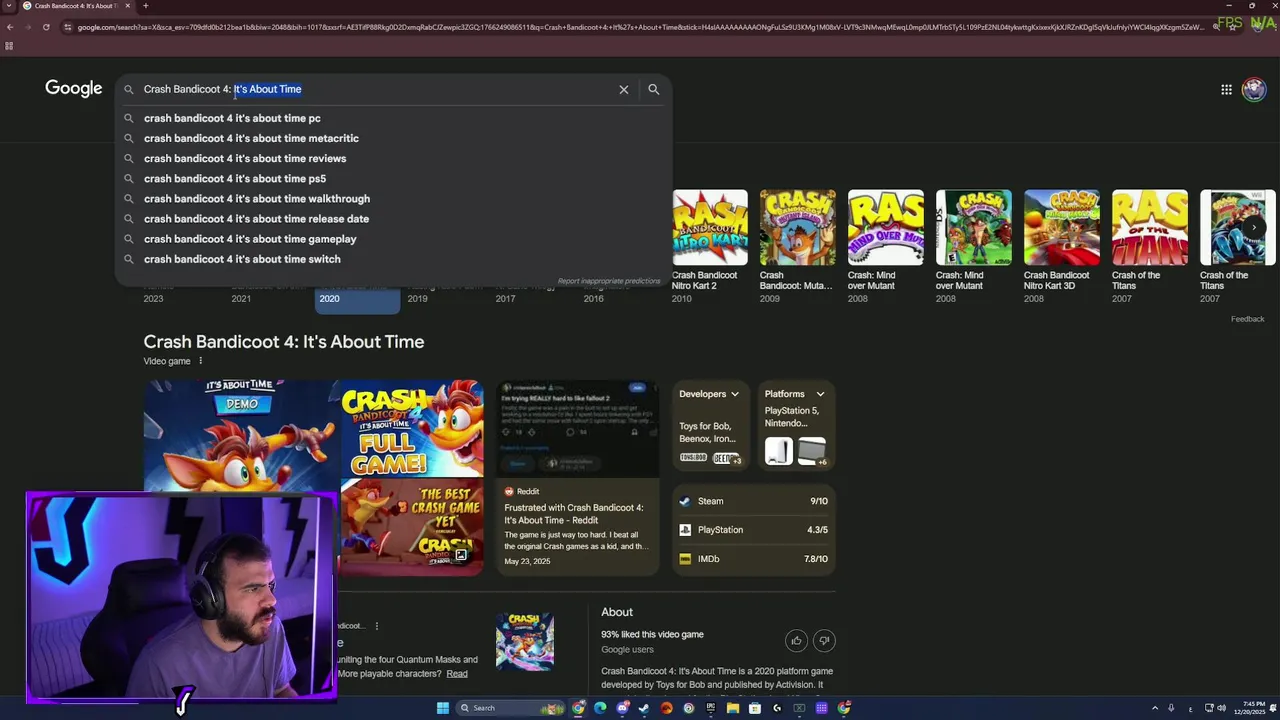Open the Windows Start menu
Screen dimensions: 1280x720
443,708
